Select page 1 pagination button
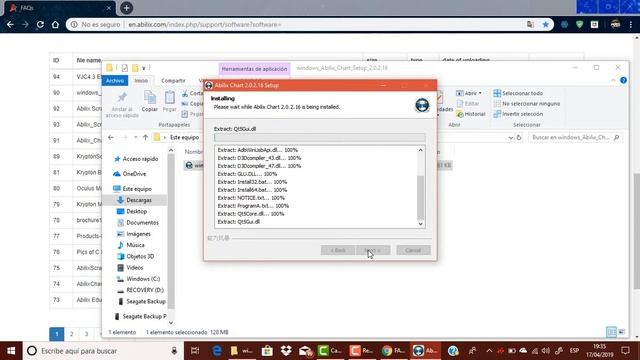Image resolution: width=640 pixels, height=360 pixels. click(x=56, y=334)
